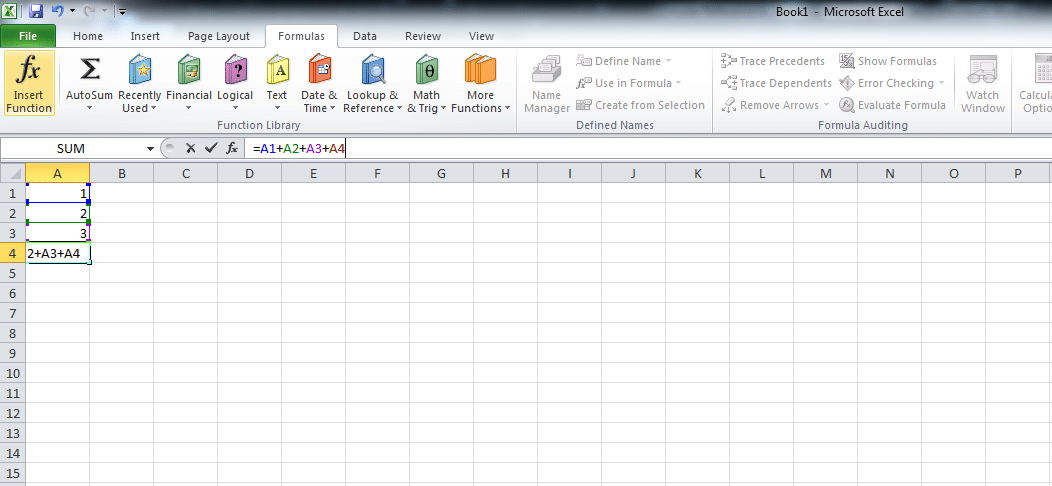
Task: Expand the Error Checking dropdown arrow
Action: pos(941,83)
